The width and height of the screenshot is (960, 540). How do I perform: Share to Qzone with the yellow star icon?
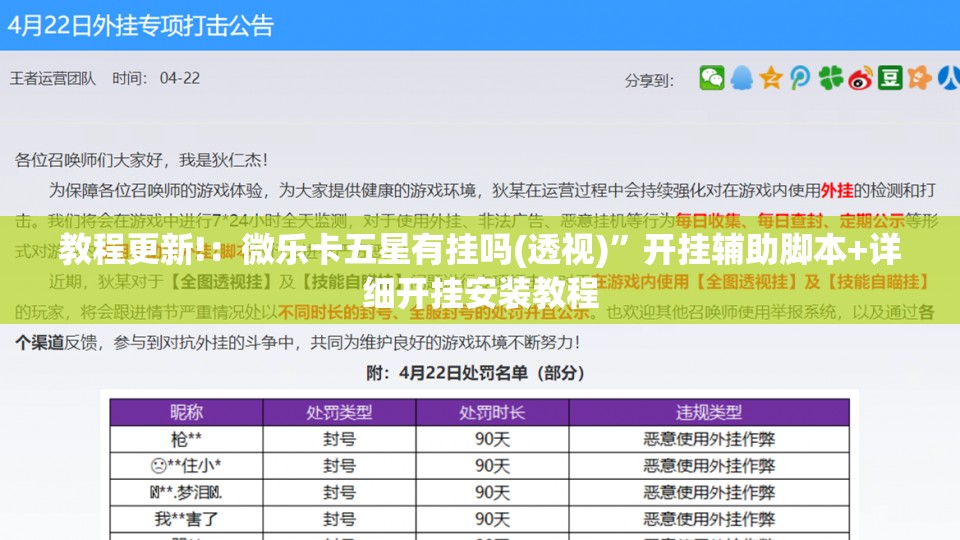point(771,78)
